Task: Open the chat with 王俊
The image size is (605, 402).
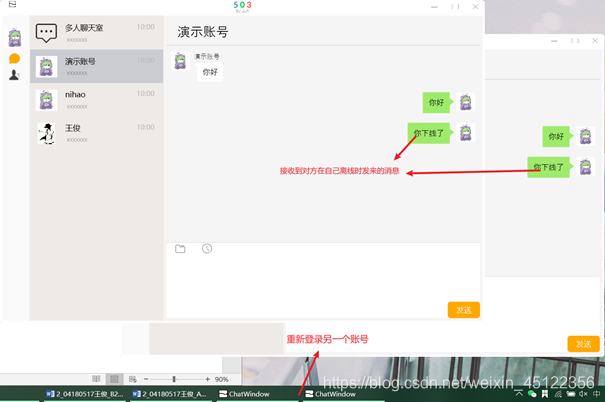Action: (x=96, y=133)
